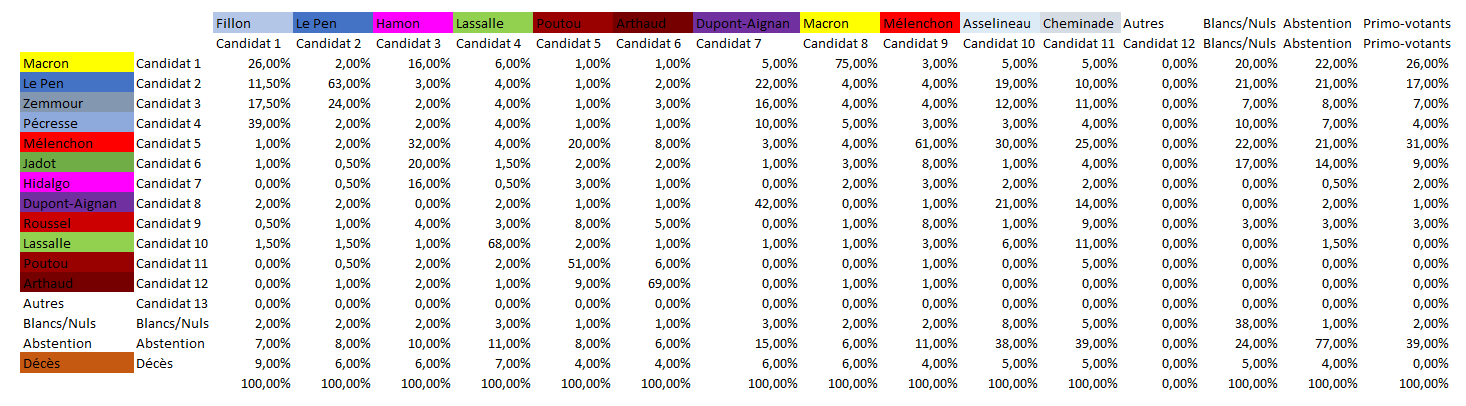The image size is (1466, 406).
Task: Select the green Jadot row label
Action: (x=76, y=163)
